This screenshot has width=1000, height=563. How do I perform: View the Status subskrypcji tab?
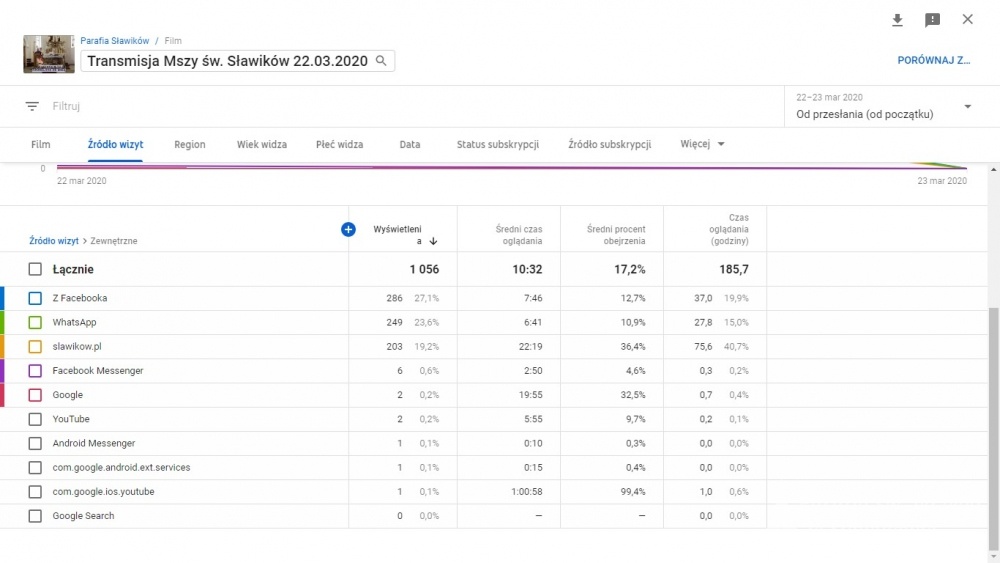[x=497, y=145]
